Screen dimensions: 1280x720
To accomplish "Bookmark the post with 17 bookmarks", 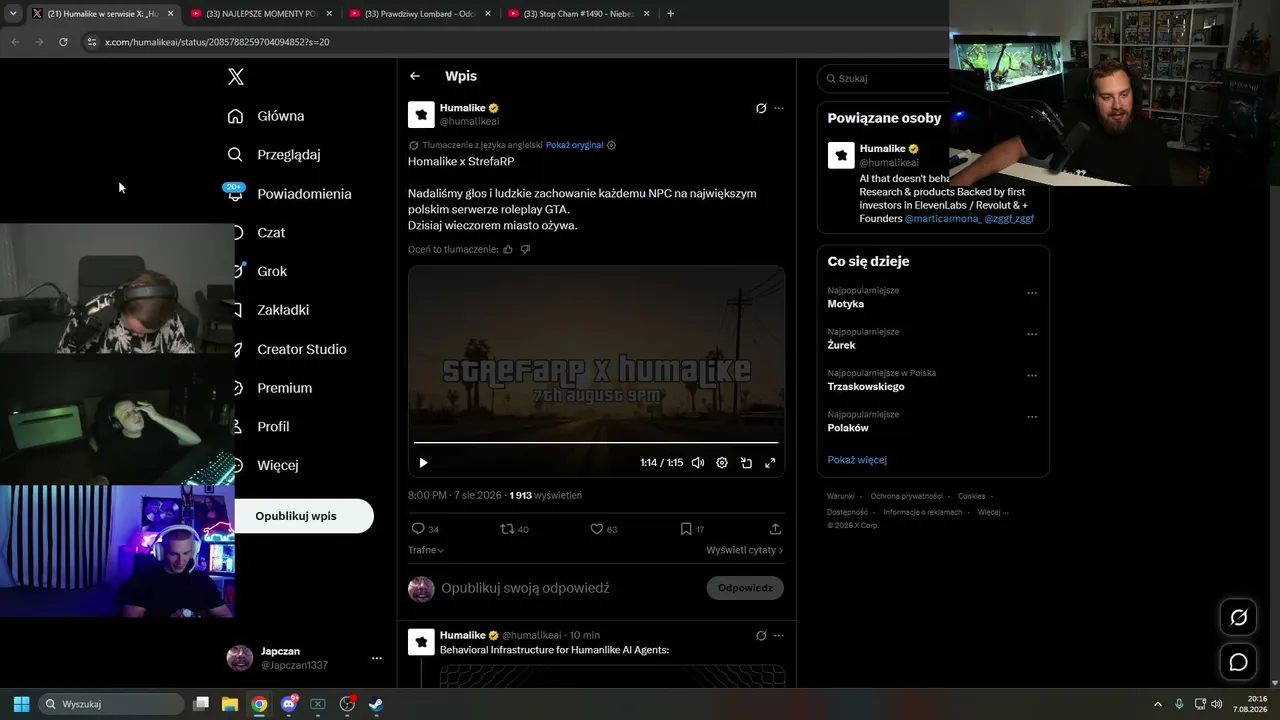I will click(x=692, y=529).
